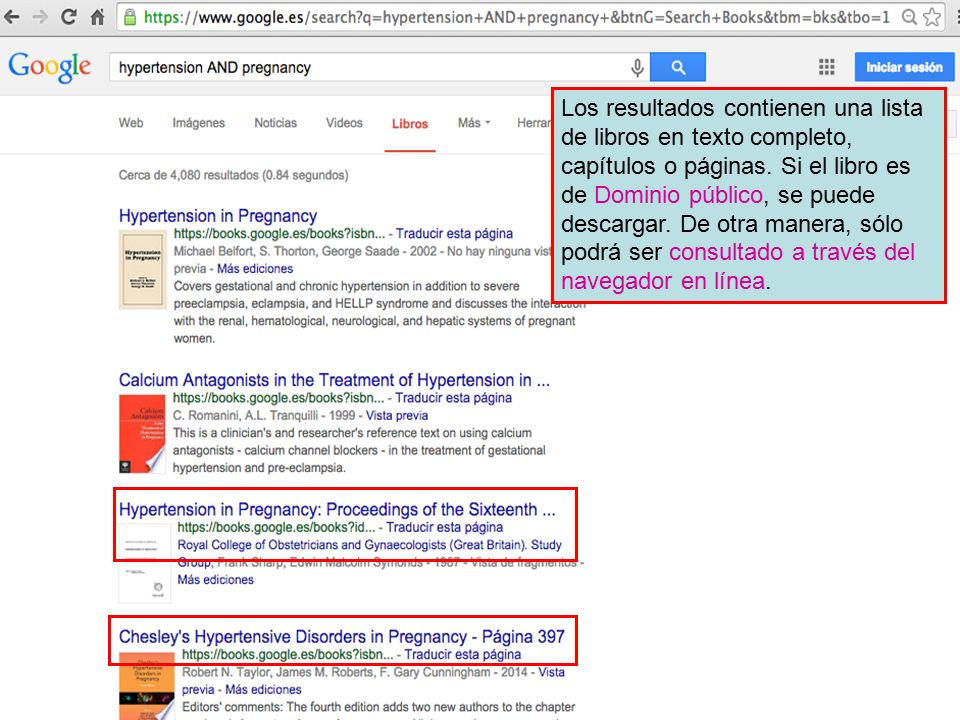Click the blue search magnifier button
960x720 pixels.
click(x=678, y=67)
